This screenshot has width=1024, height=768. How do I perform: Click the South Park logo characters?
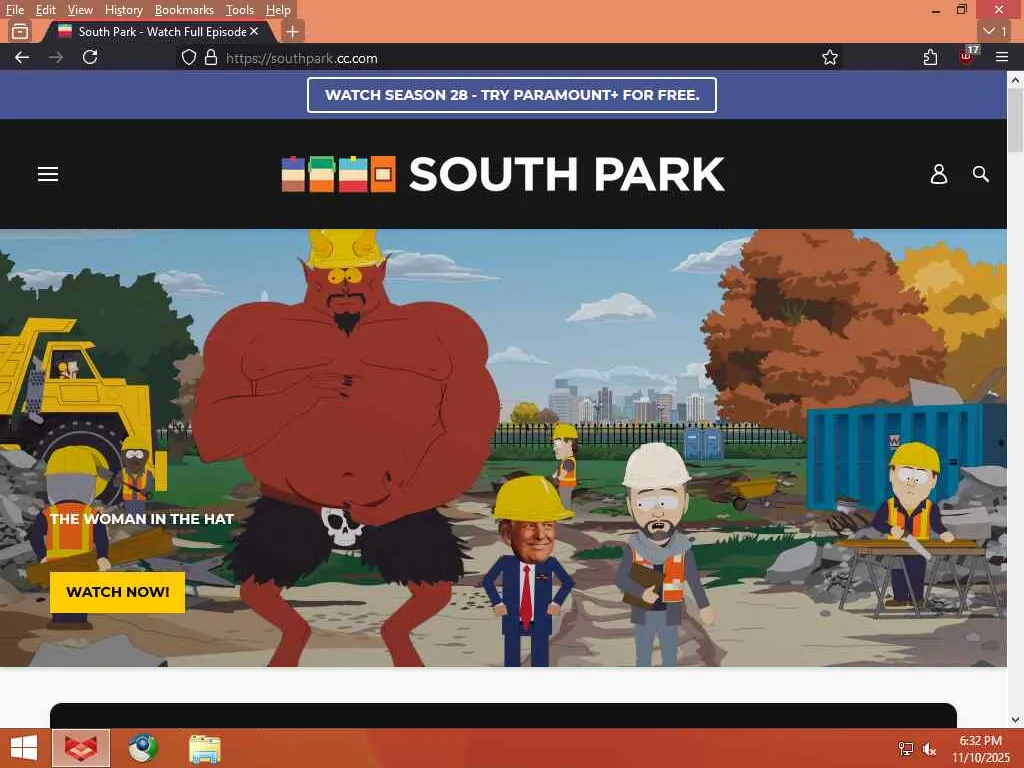[338, 174]
